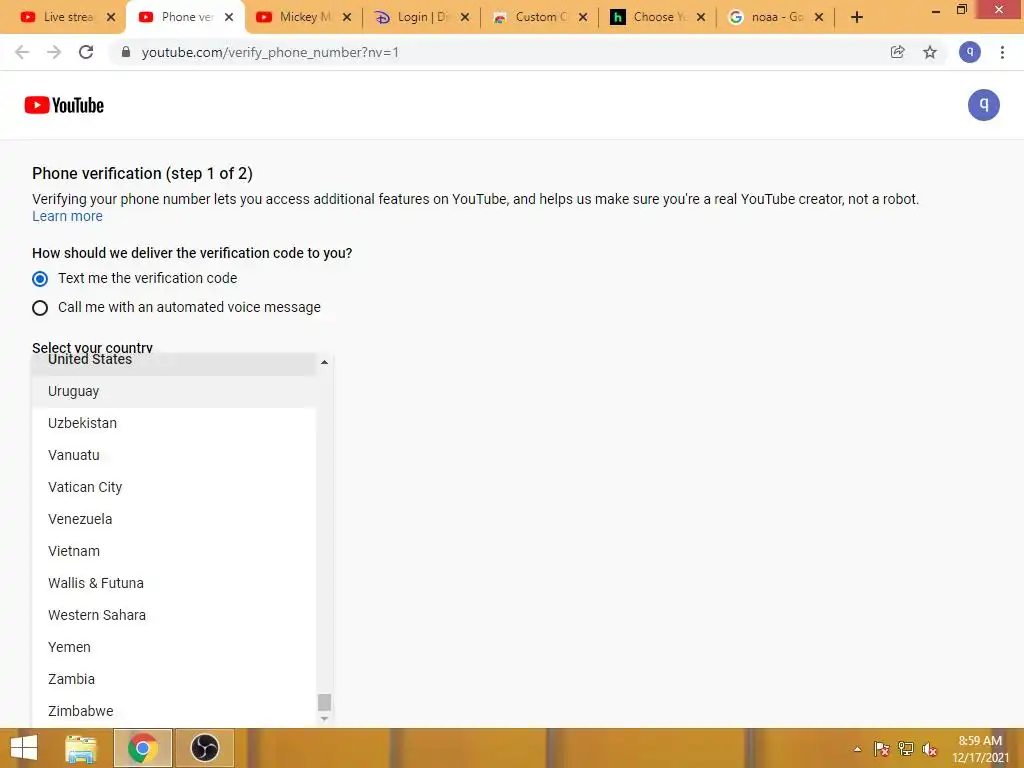Close the Custom C tab

(x=583, y=17)
